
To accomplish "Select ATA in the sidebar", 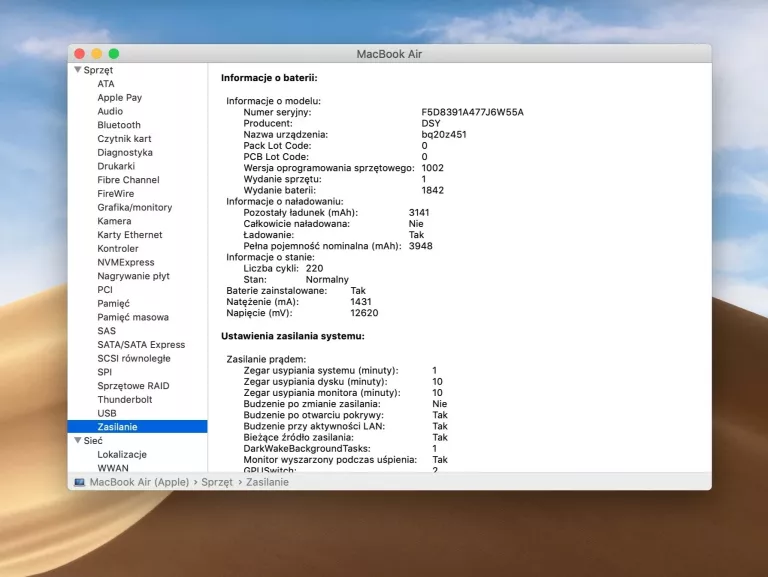I will coord(106,84).
